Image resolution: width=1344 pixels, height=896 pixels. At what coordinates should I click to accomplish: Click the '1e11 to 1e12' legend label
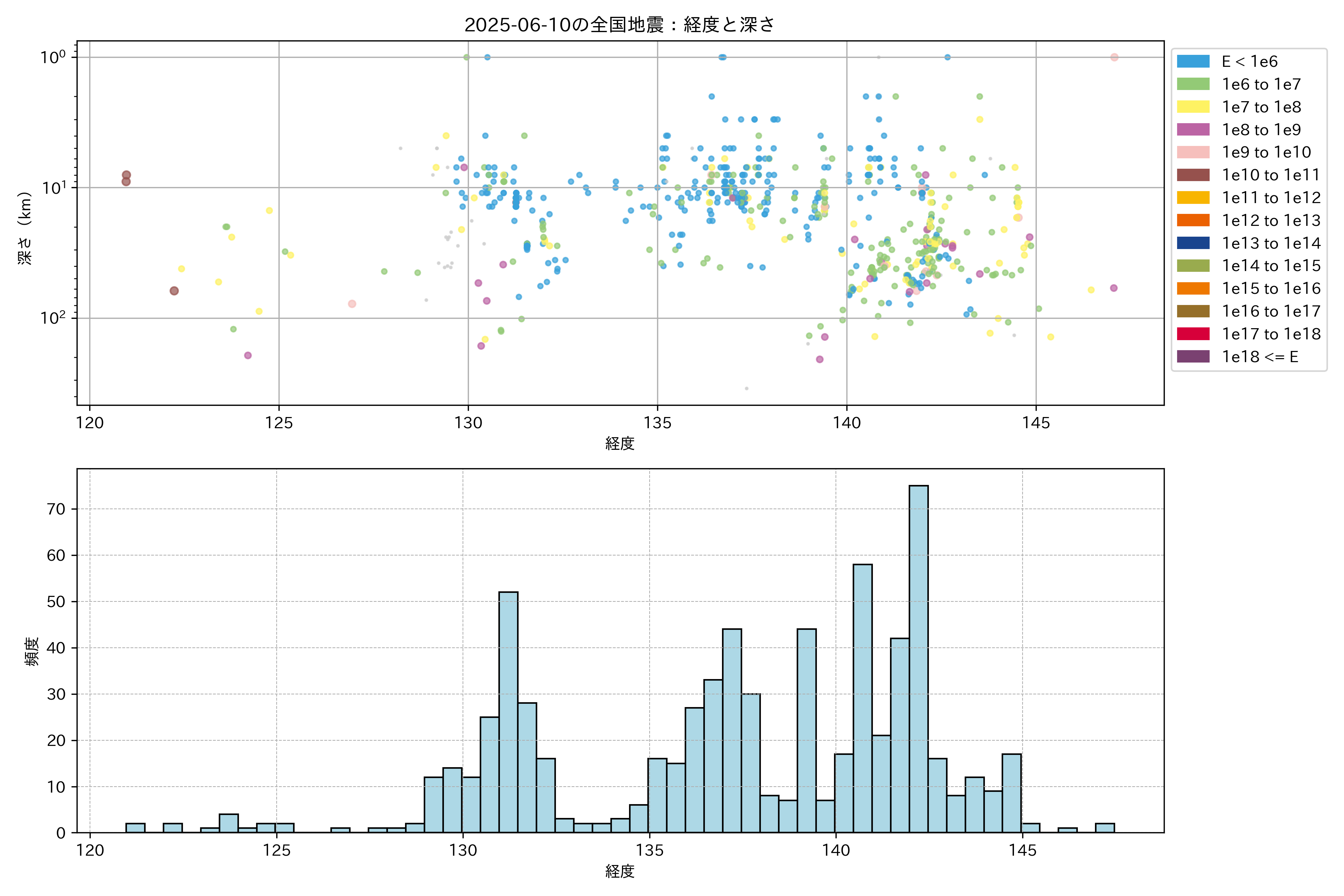[x=1271, y=198]
